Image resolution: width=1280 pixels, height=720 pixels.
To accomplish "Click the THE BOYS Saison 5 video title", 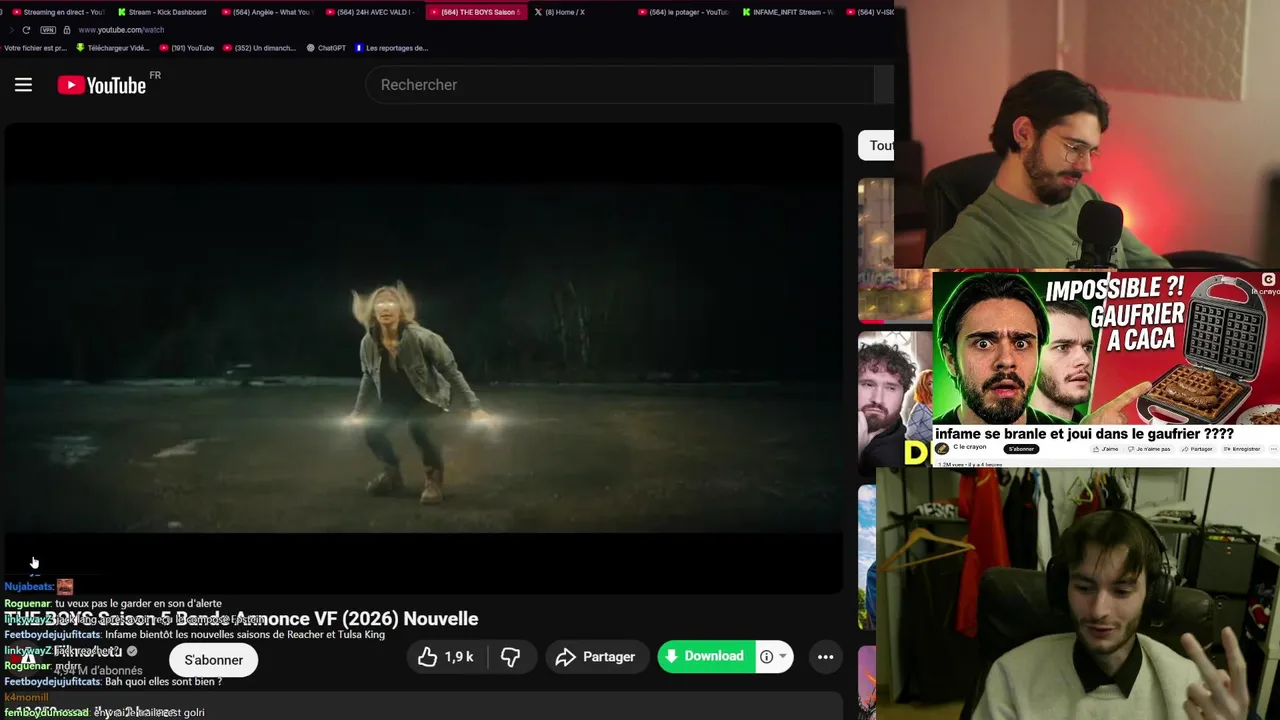I will coord(241,619).
